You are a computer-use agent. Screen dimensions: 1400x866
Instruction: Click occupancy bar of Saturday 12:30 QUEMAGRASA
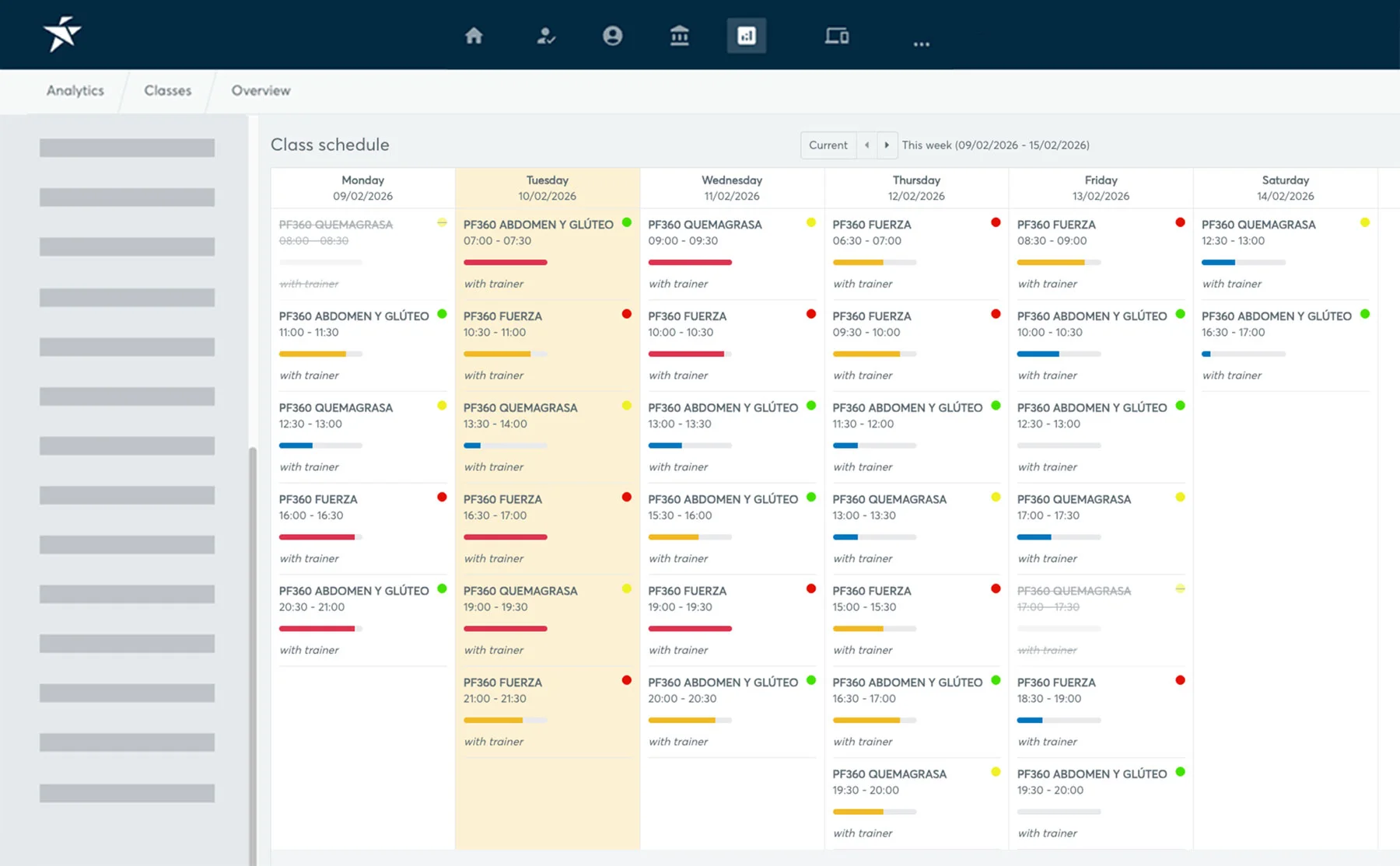coord(1243,263)
